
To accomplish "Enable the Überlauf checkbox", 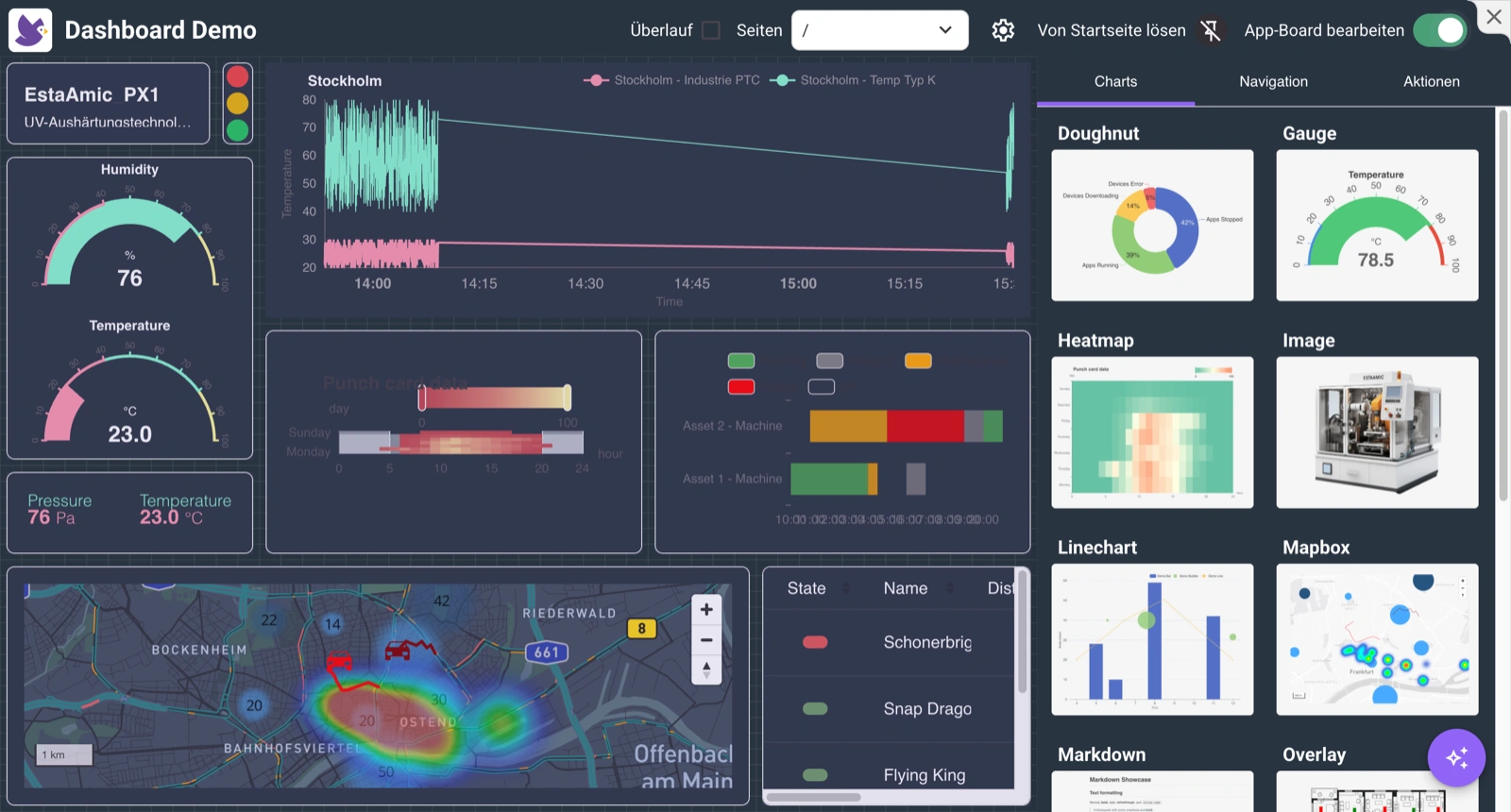I will point(711,30).
